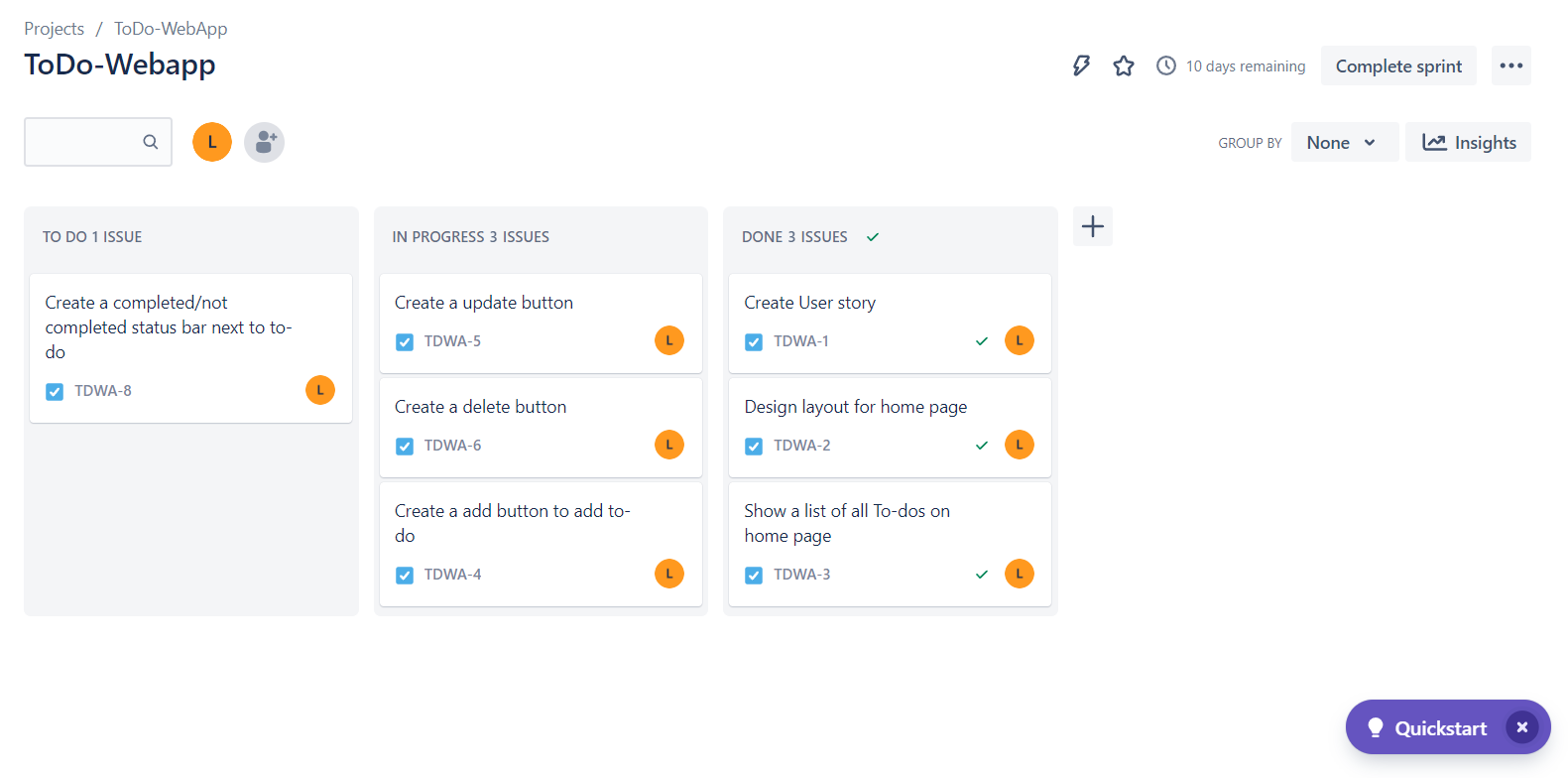Open the Create a delete button card
This screenshot has width=1568, height=778.
(541, 428)
